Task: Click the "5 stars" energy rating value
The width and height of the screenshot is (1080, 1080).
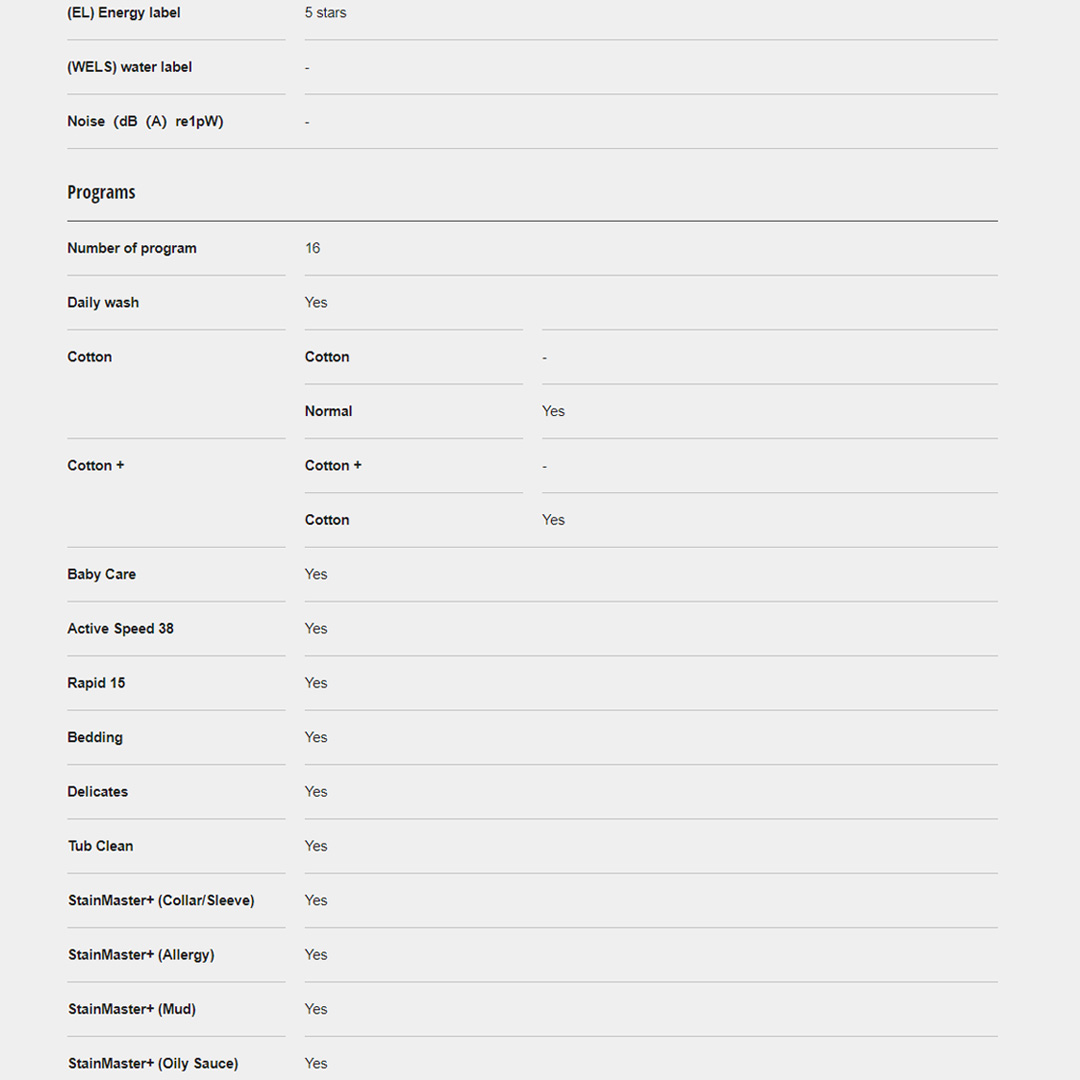Action: [326, 13]
